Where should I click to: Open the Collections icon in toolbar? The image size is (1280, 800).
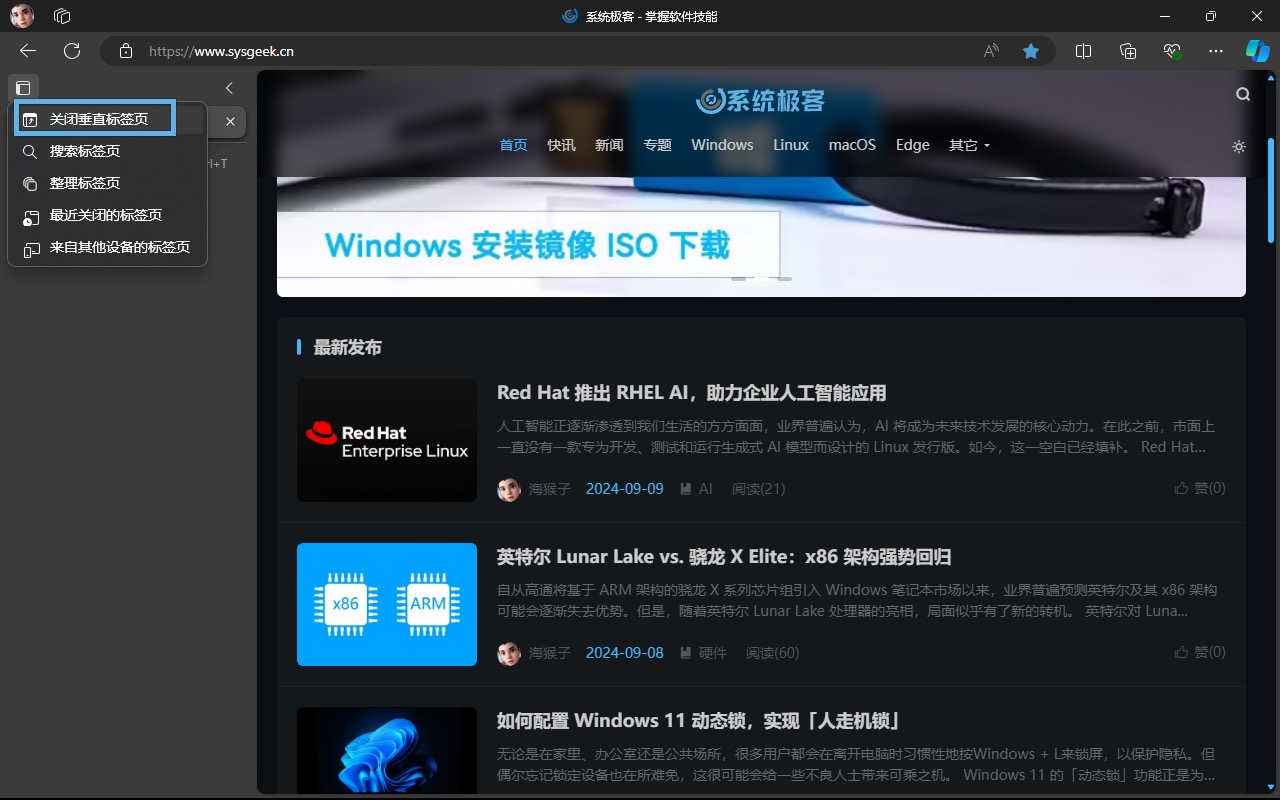[1128, 51]
